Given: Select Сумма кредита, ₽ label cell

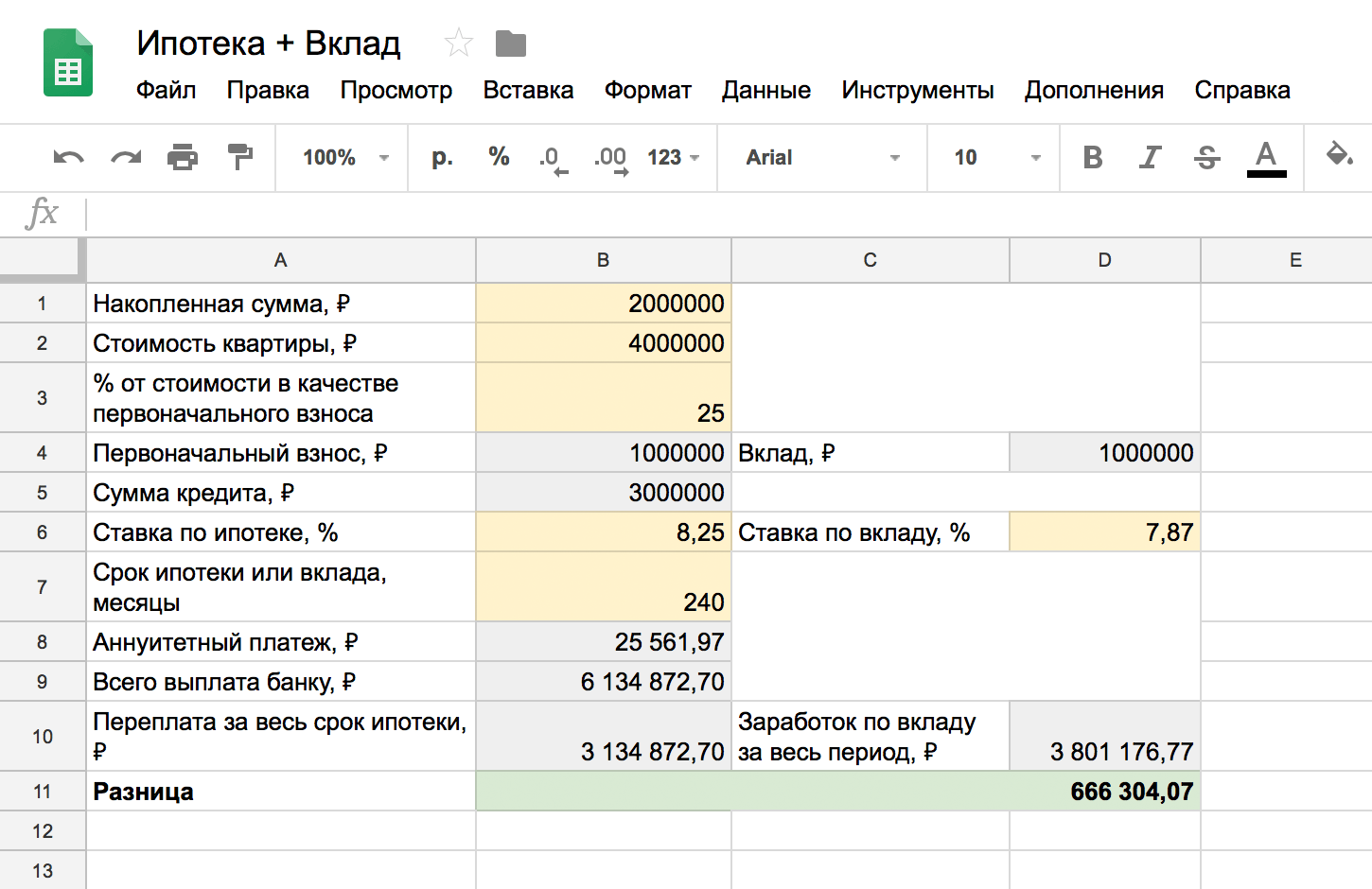Looking at the screenshot, I should pyautogui.click(x=281, y=493).
